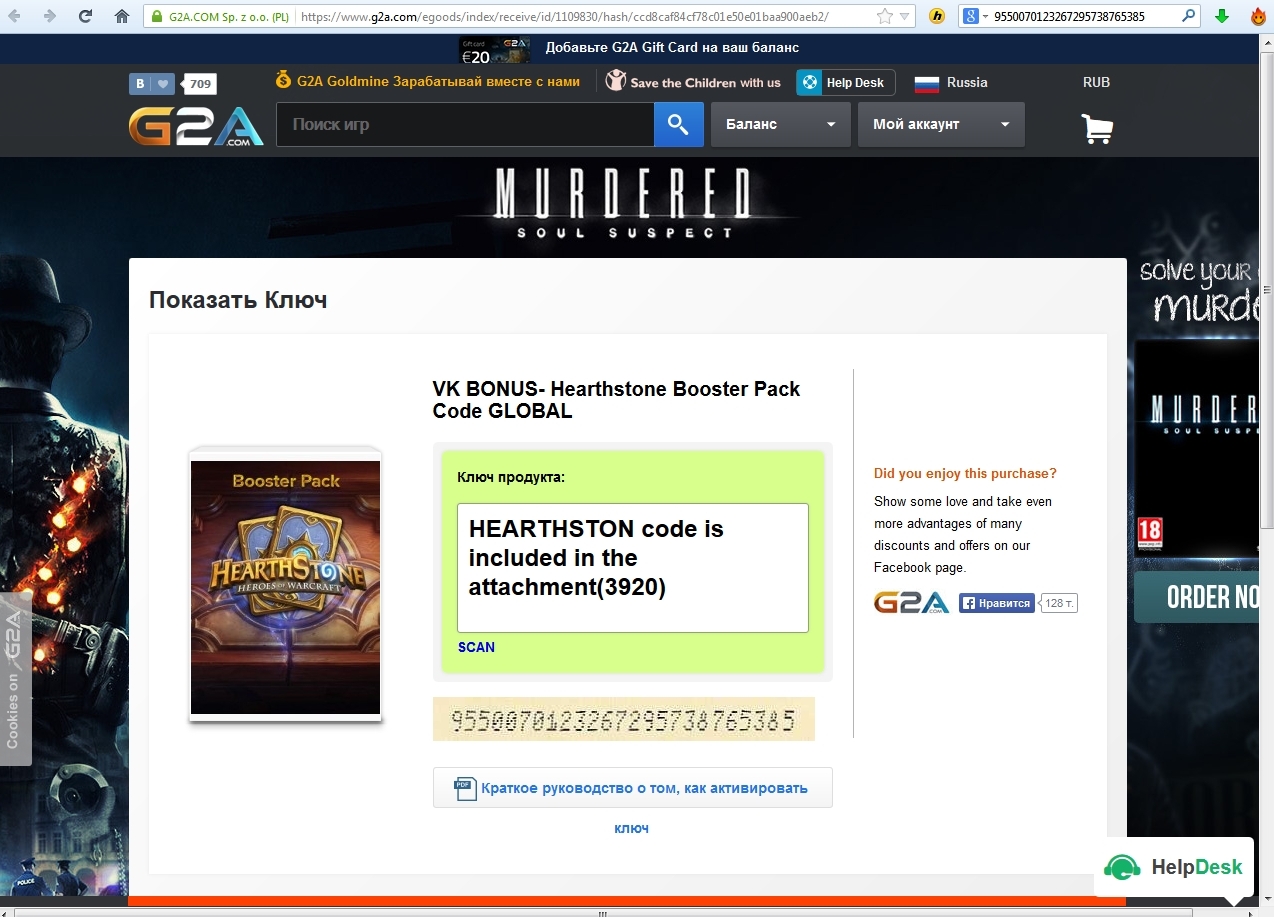The width and height of the screenshot is (1274, 917).
Task: Bookmark this page with the star icon
Action: click(884, 17)
